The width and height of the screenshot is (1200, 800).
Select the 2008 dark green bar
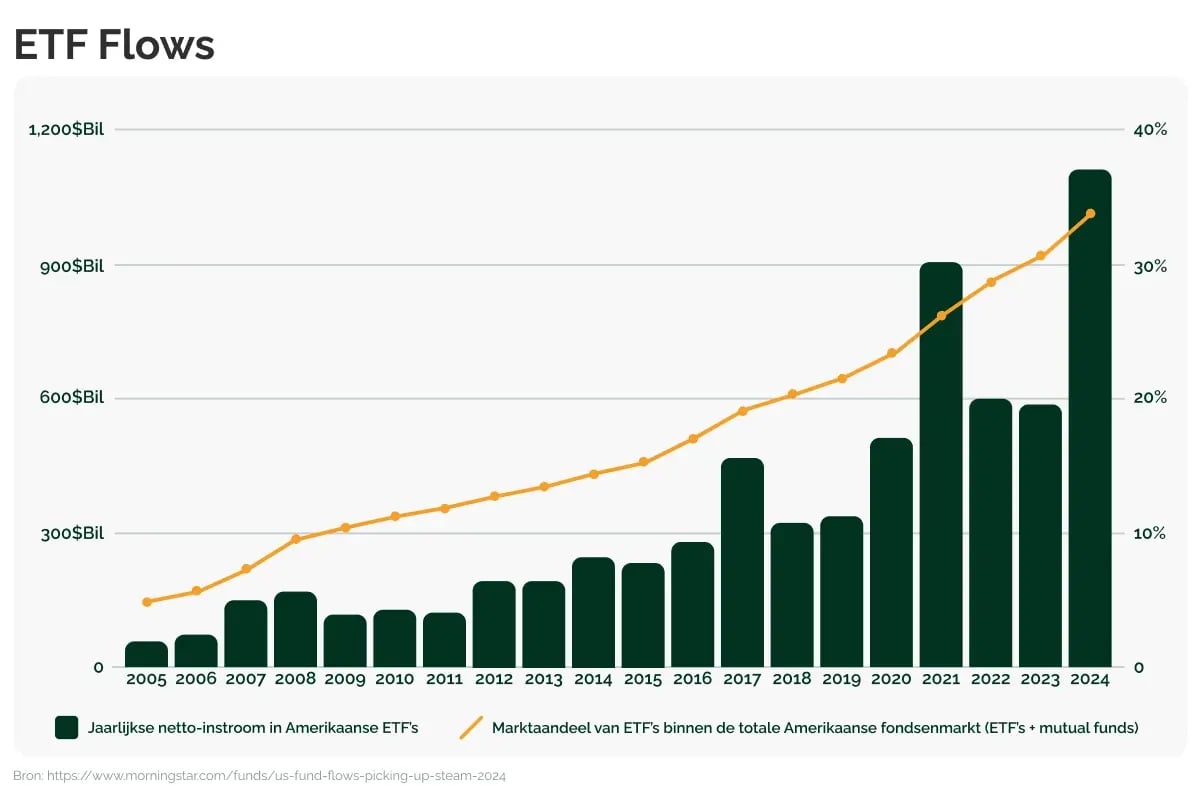pyautogui.click(x=295, y=629)
